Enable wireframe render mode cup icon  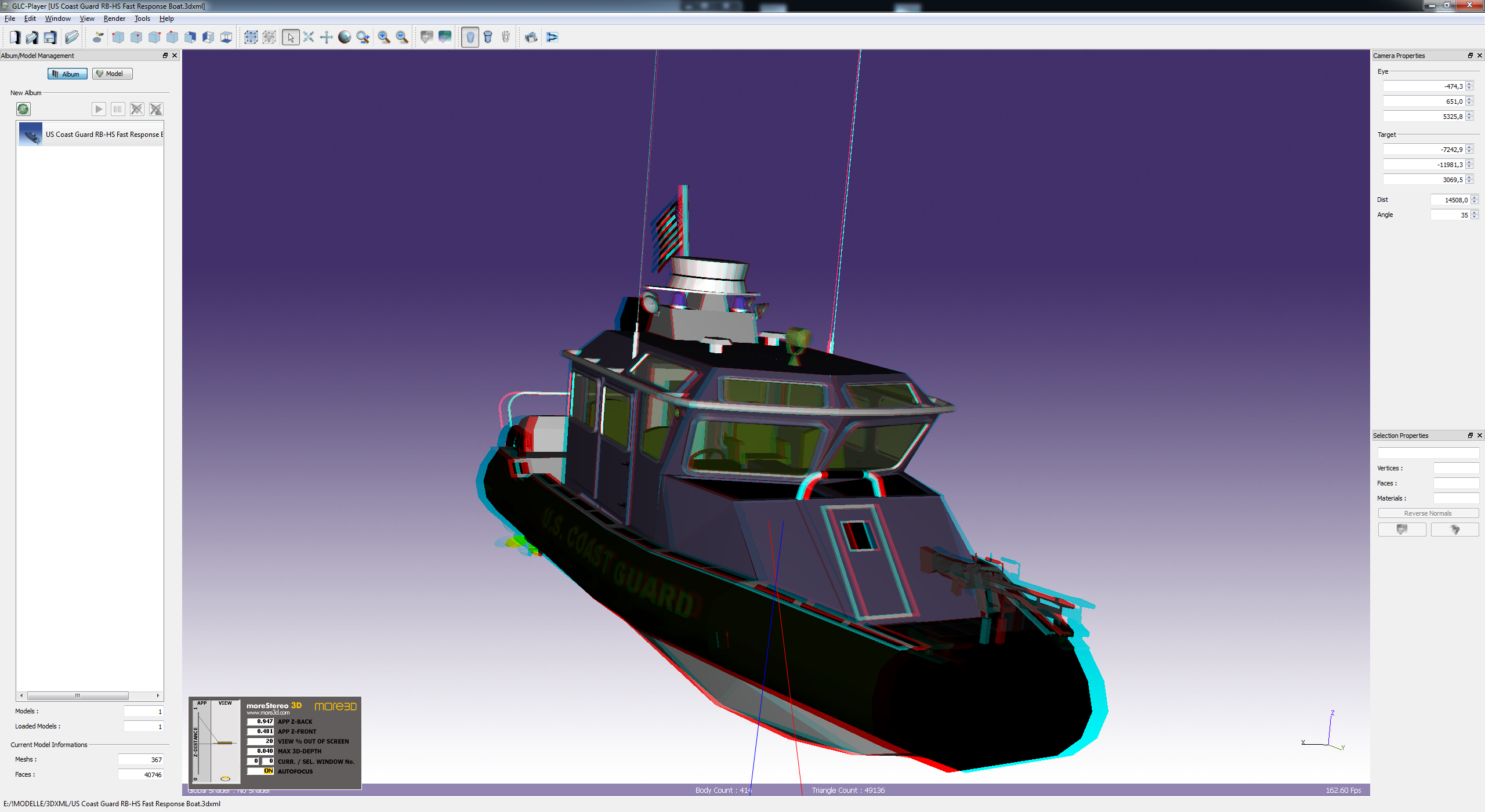point(506,38)
